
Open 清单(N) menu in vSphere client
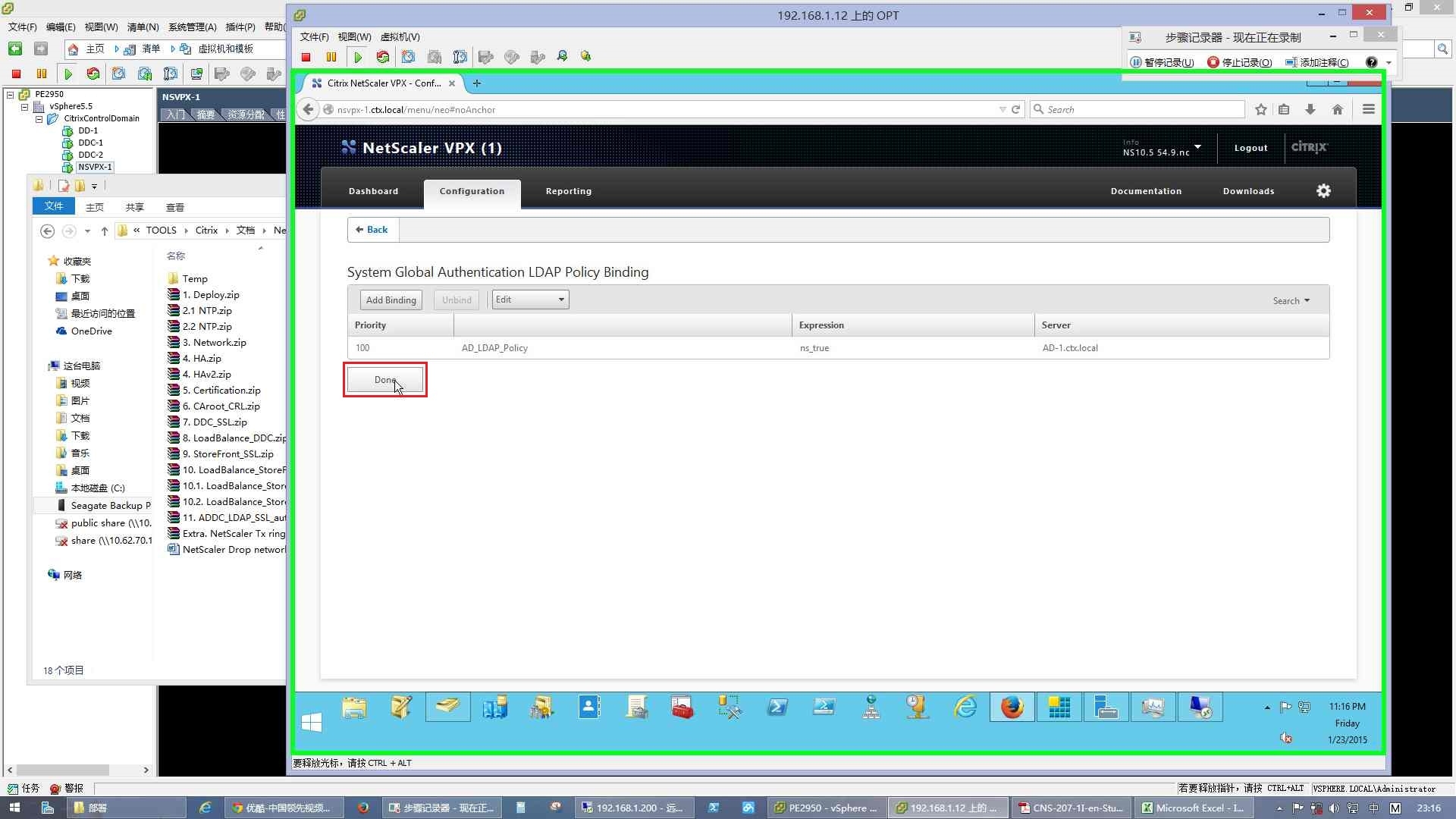143,27
